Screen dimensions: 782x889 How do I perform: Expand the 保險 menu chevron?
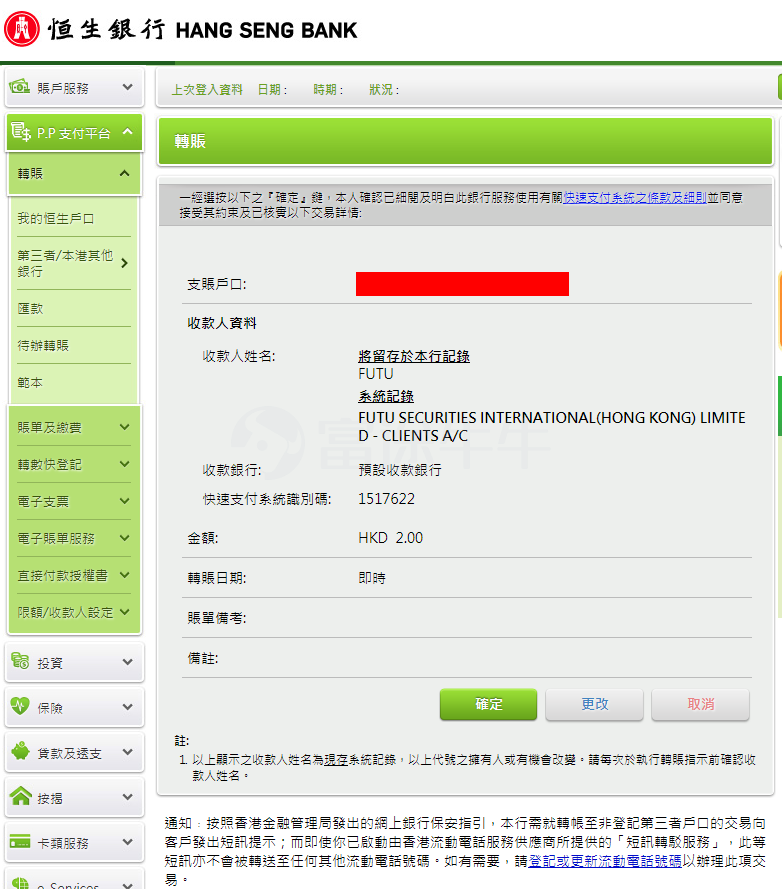pyautogui.click(x=128, y=707)
